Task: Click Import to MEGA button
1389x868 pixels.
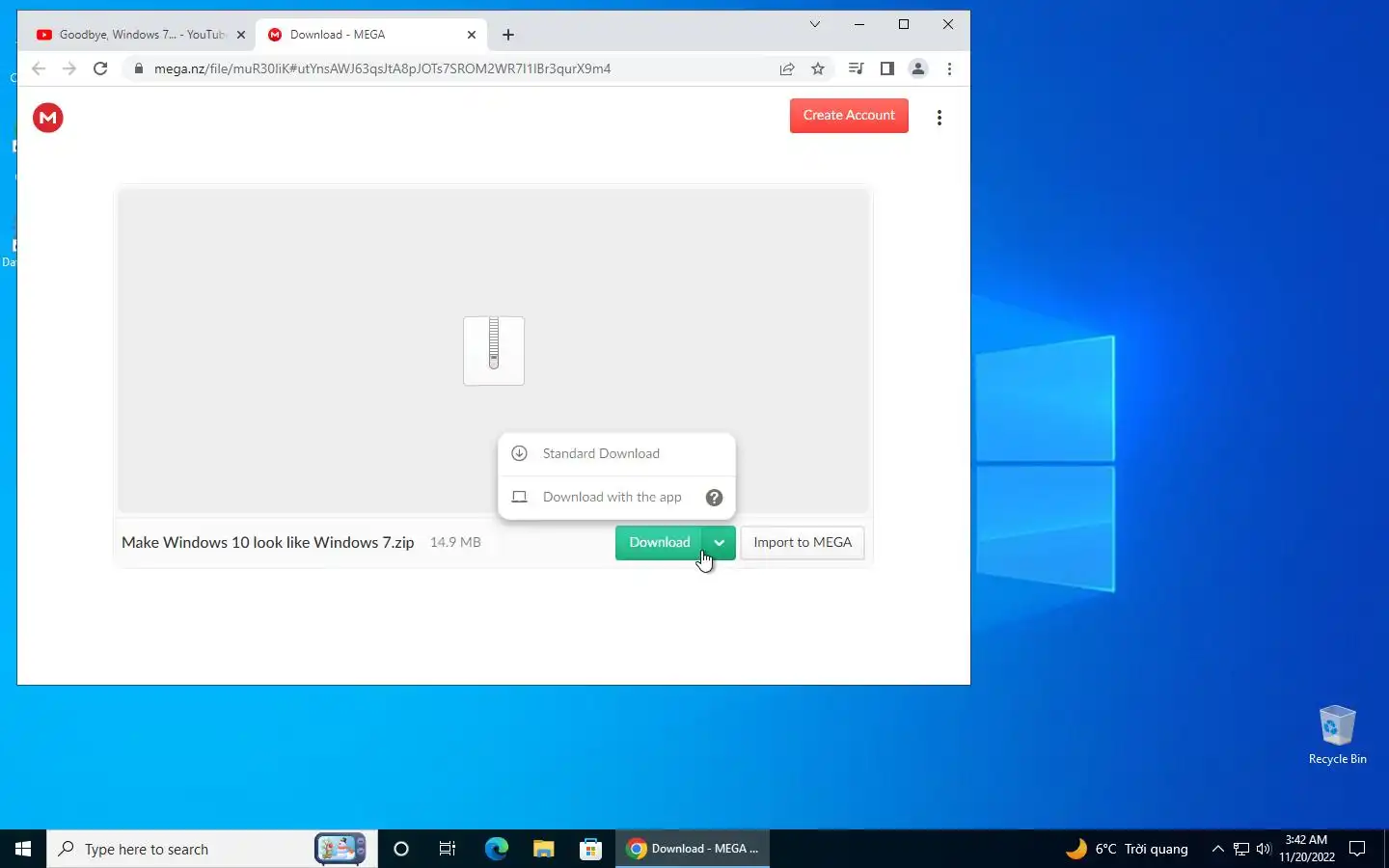Action: click(x=803, y=542)
